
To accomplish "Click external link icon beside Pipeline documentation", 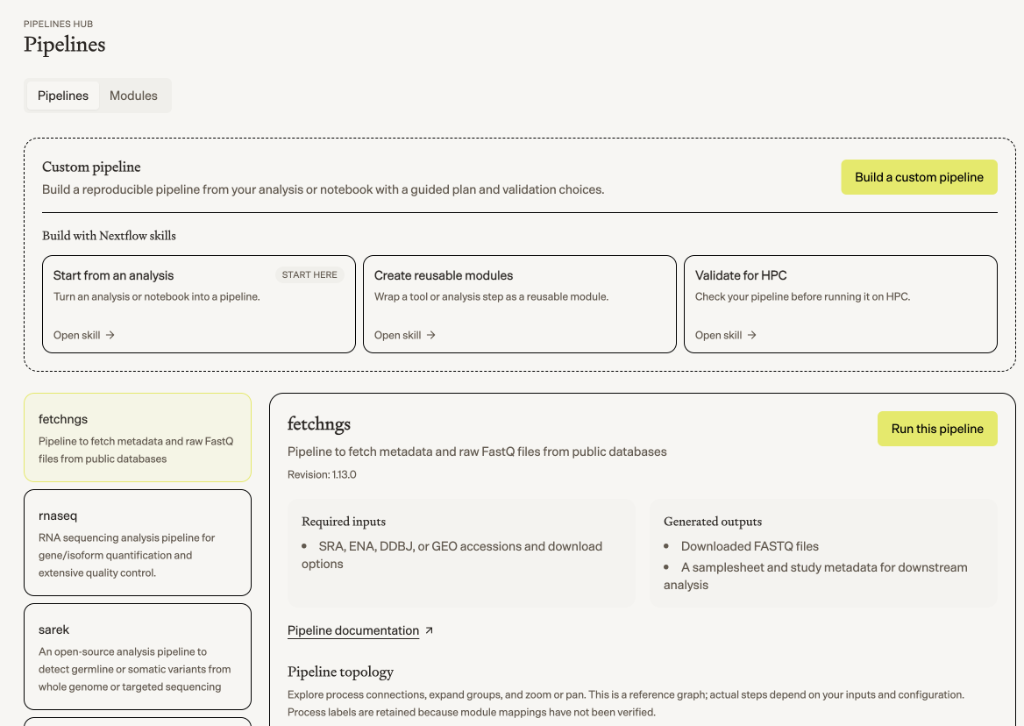I will point(429,631).
